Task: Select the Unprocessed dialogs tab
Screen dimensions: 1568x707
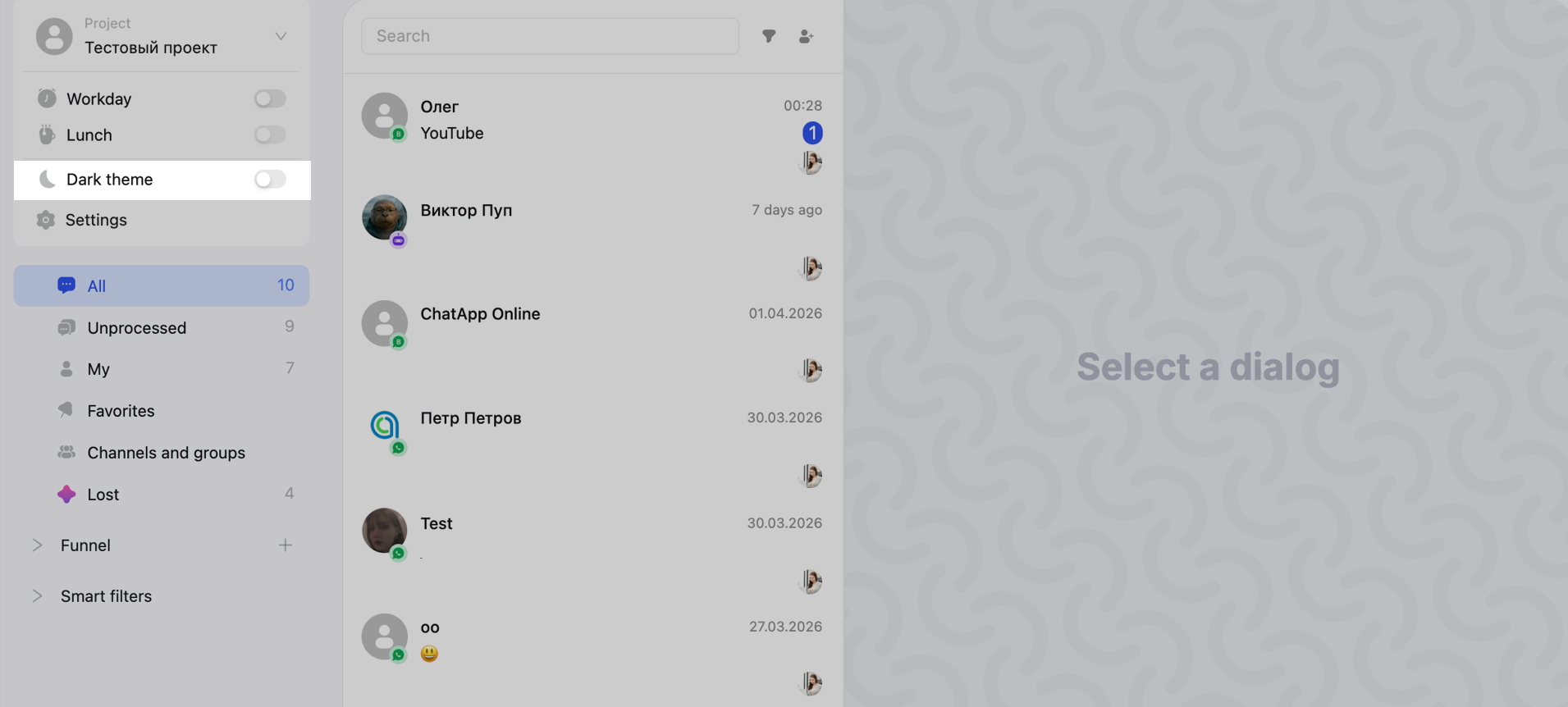Action: [137, 328]
